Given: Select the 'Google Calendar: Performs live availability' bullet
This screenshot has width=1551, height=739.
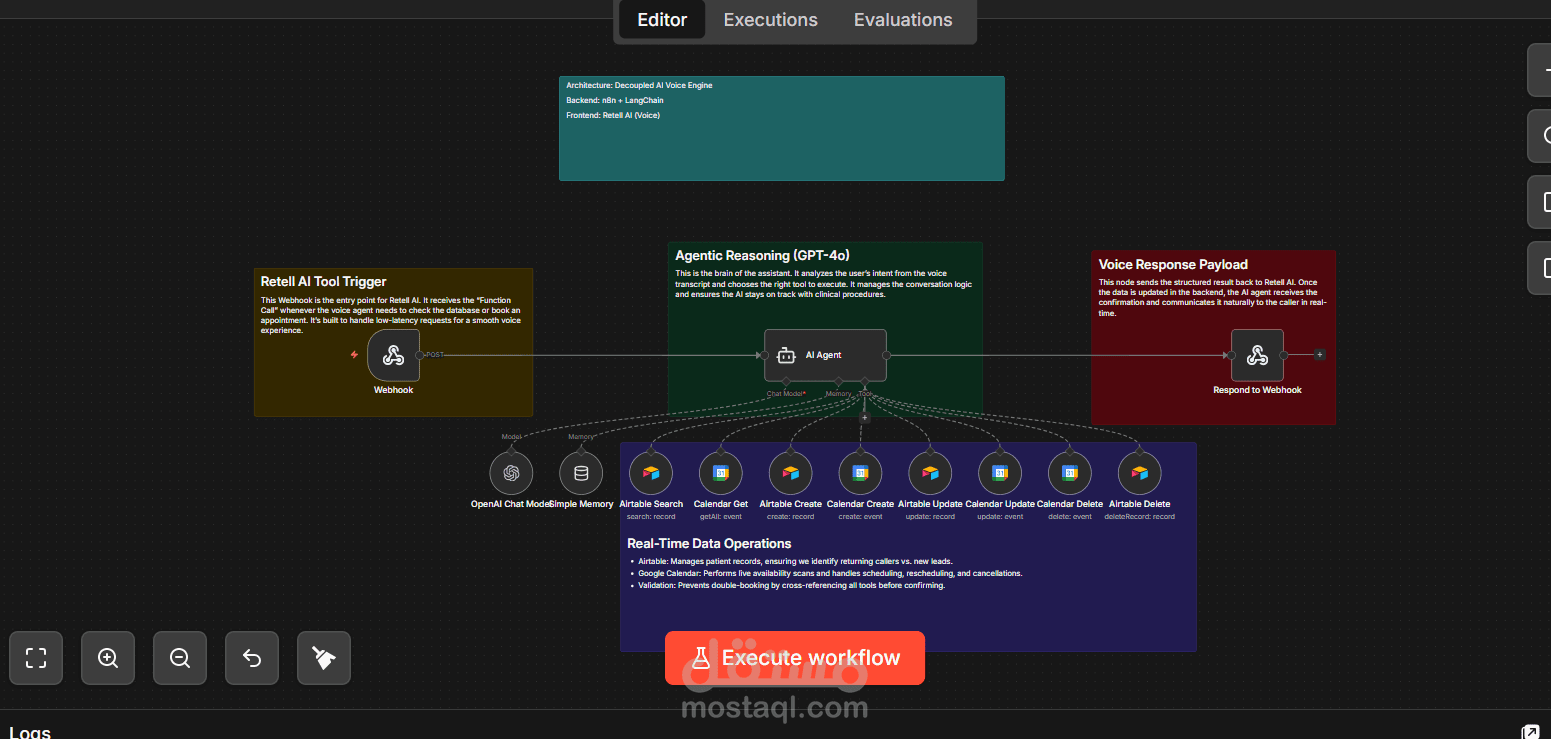Looking at the screenshot, I should 830,574.
